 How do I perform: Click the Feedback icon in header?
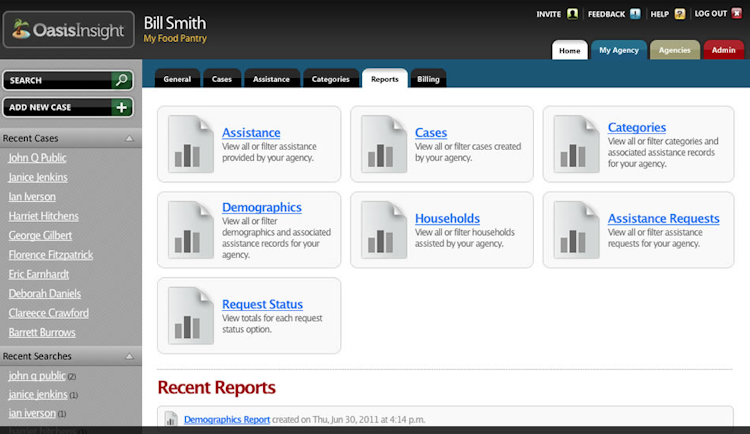pyautogui.click(x=635, y=14)
